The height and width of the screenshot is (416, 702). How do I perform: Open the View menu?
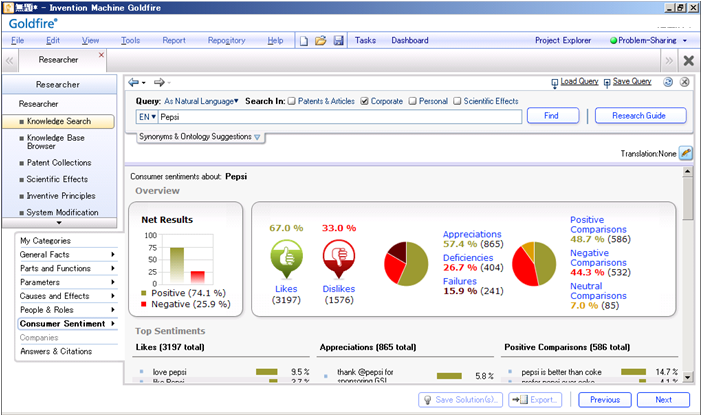coord(90,40)
